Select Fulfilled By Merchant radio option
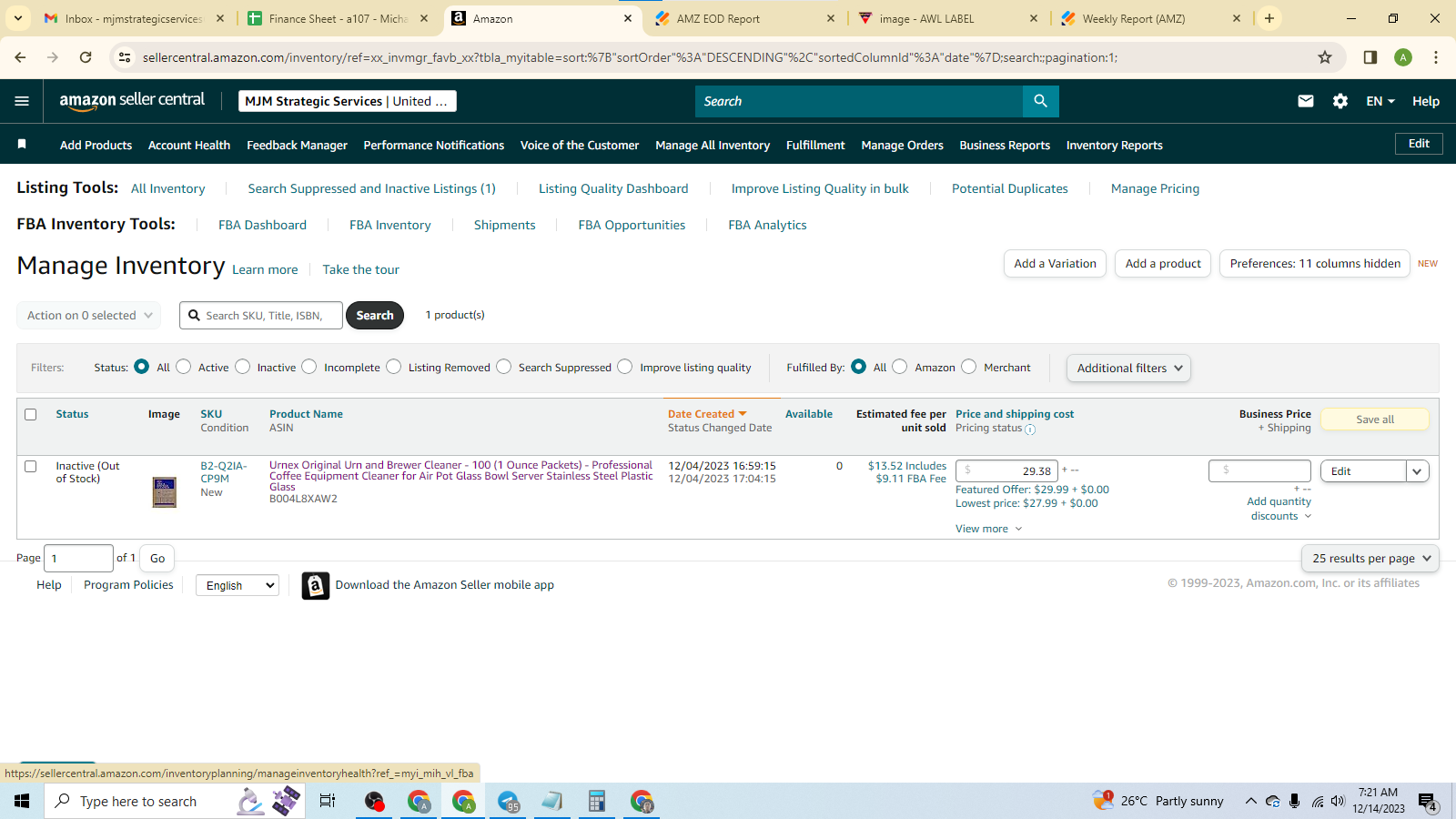 point(969,366)
